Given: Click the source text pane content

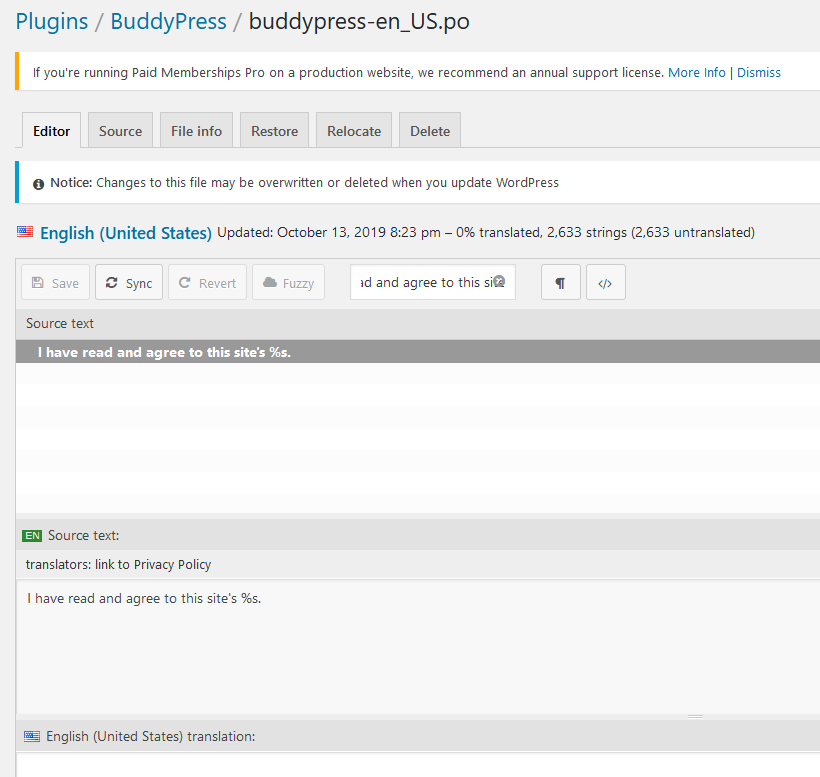Looking at the screenshot, I should click(418, 646).
